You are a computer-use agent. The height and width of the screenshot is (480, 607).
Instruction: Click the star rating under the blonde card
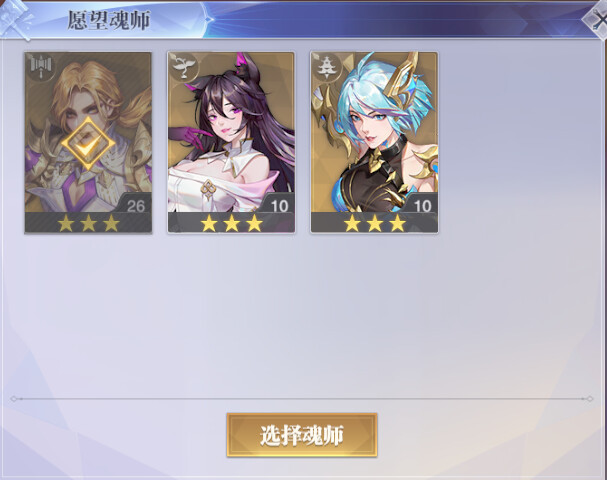point(88,223)
